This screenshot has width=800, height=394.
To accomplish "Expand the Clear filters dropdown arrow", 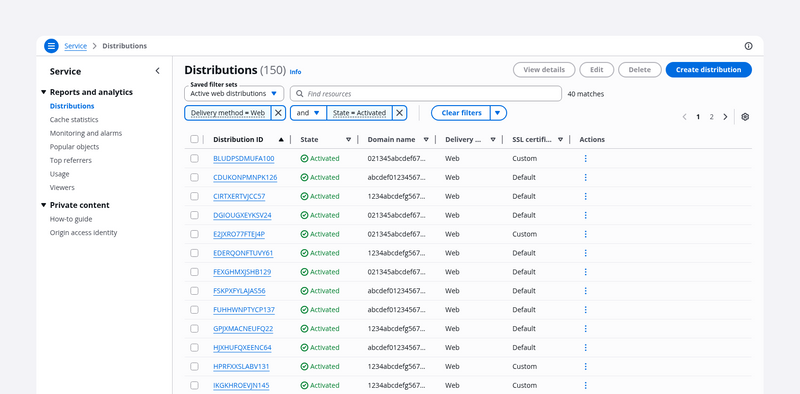I will click(498, 113).
